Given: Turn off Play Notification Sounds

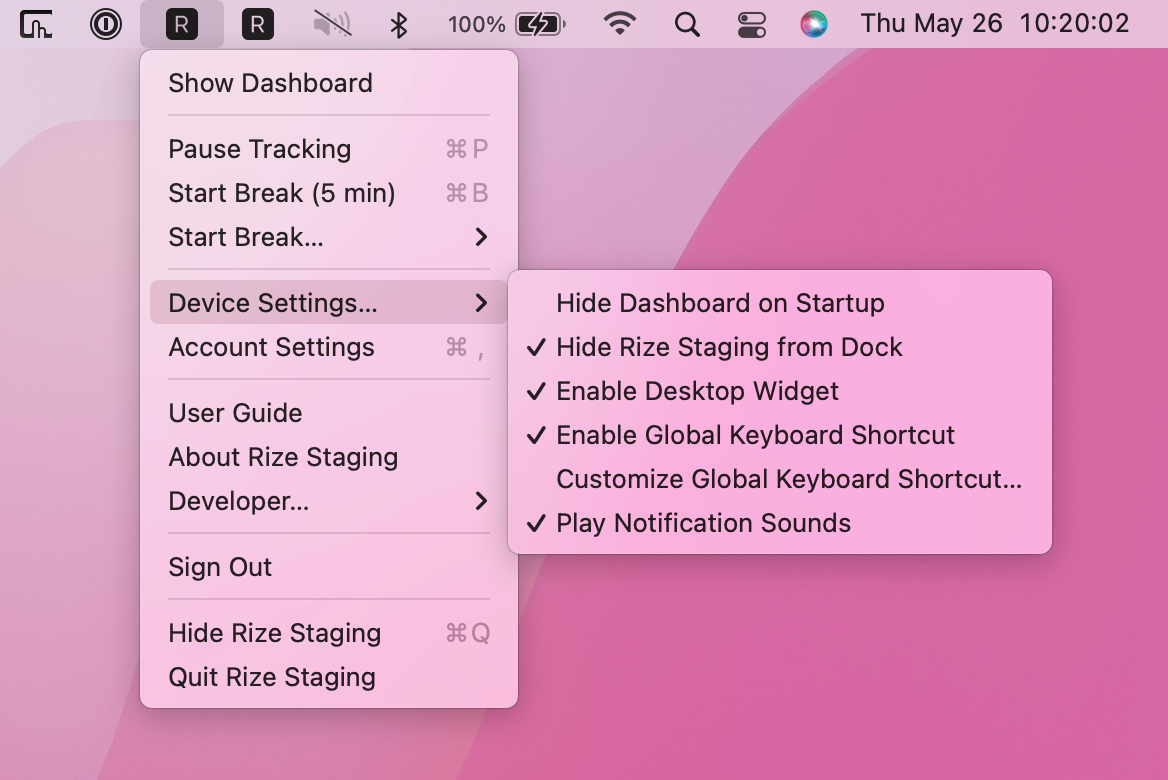Looking at the screenshot, I should 780,523.
